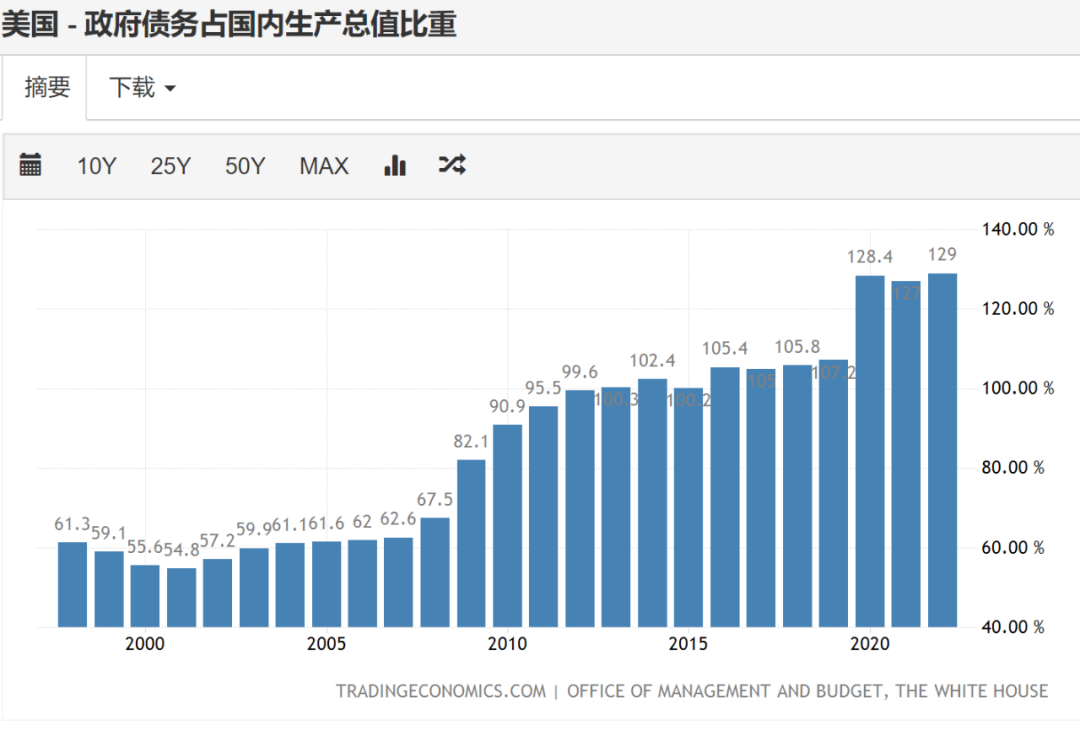This screenshot has width=1080, height=732.
Task: Click the TRADINGECONOMICS.COM source text
Action: point(441,691)
